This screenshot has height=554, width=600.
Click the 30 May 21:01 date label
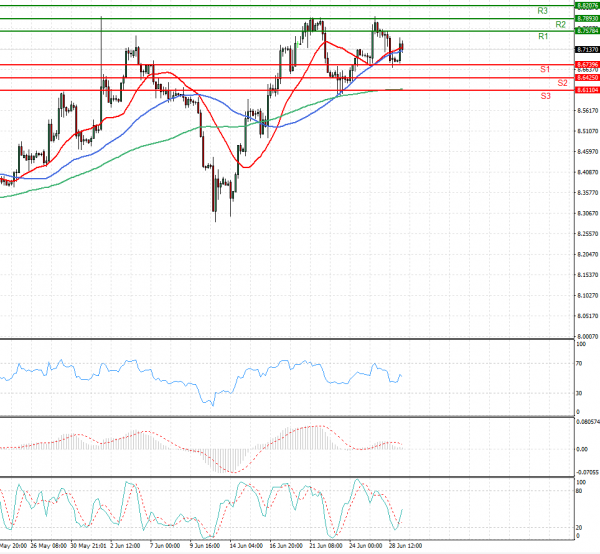point(89,545)
